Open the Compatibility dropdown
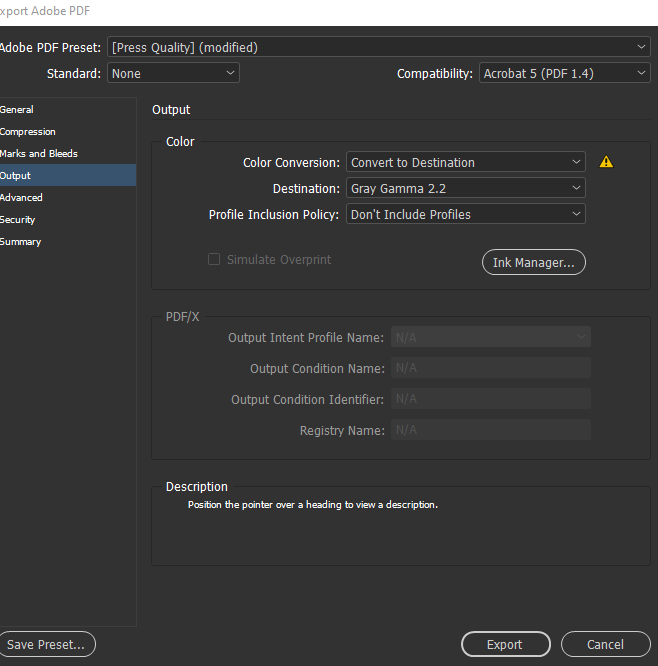658x666 pixels. (565, 73)
